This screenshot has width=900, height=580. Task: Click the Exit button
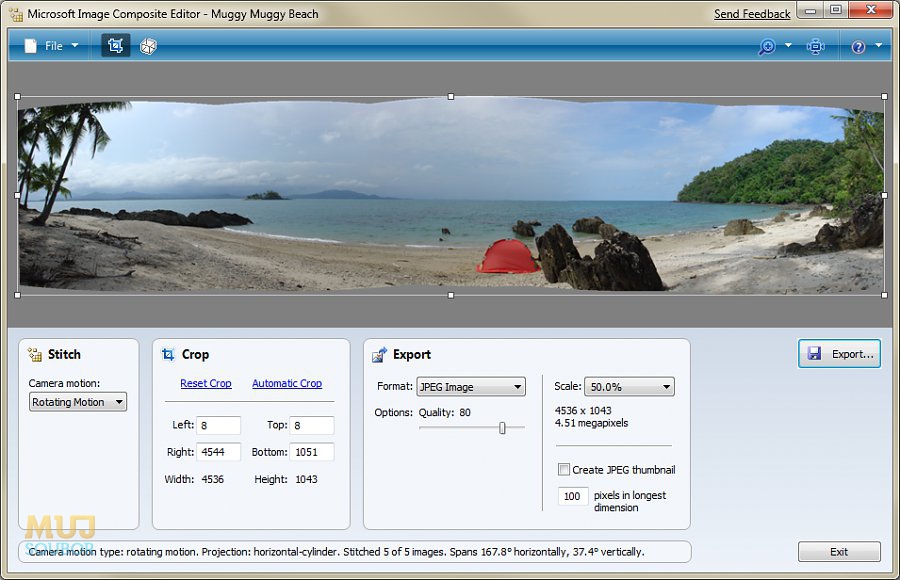click(x=839, y=552)
